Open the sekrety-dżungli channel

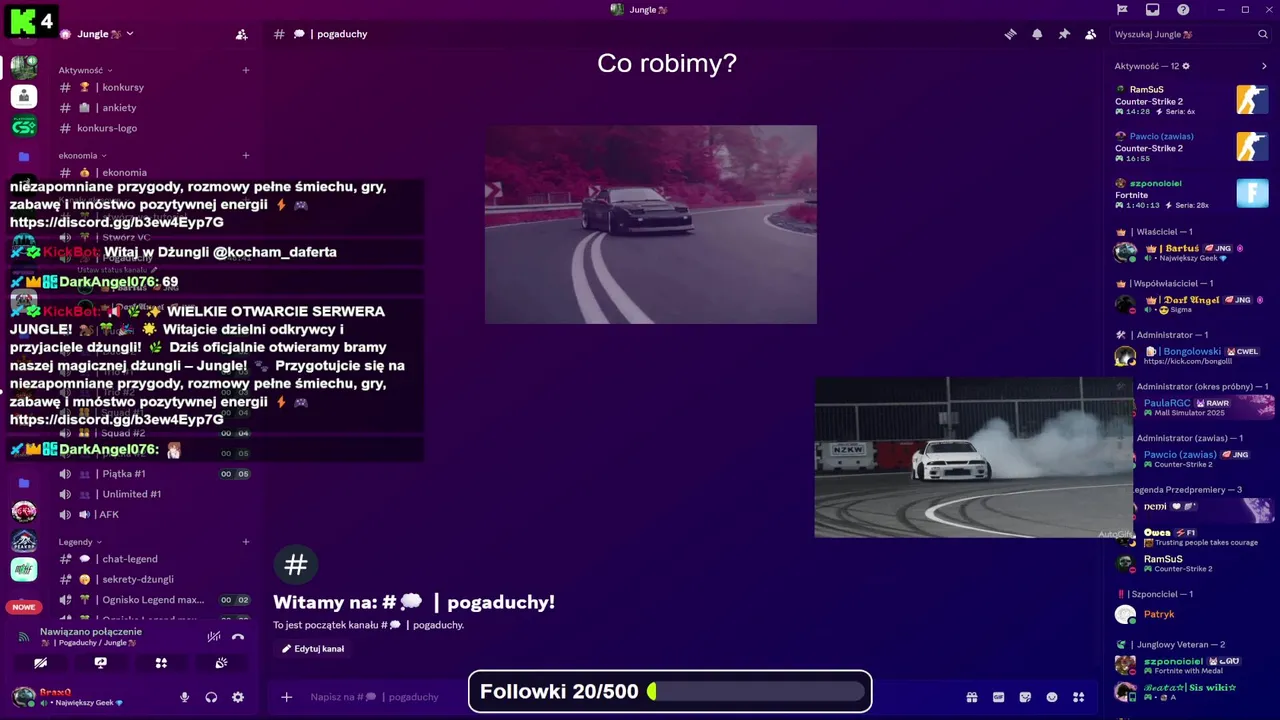[x=154, y=579]
